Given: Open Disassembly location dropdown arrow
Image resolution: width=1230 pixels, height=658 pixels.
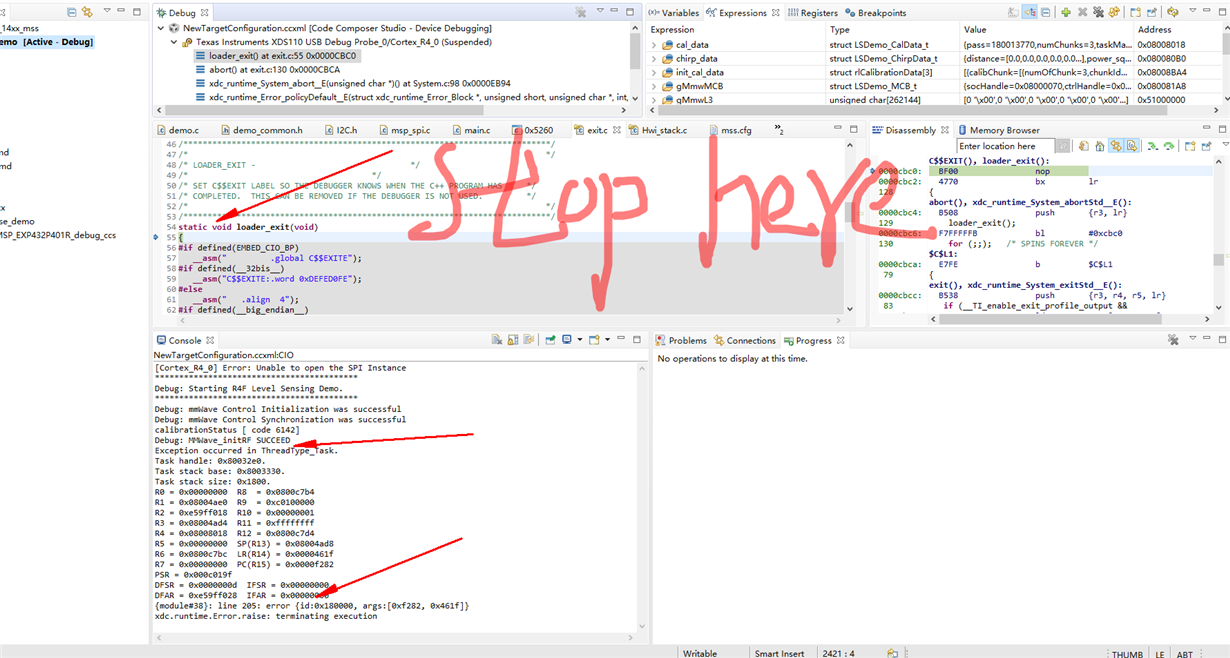Looking at the screenshot, I should [1063, 146].
